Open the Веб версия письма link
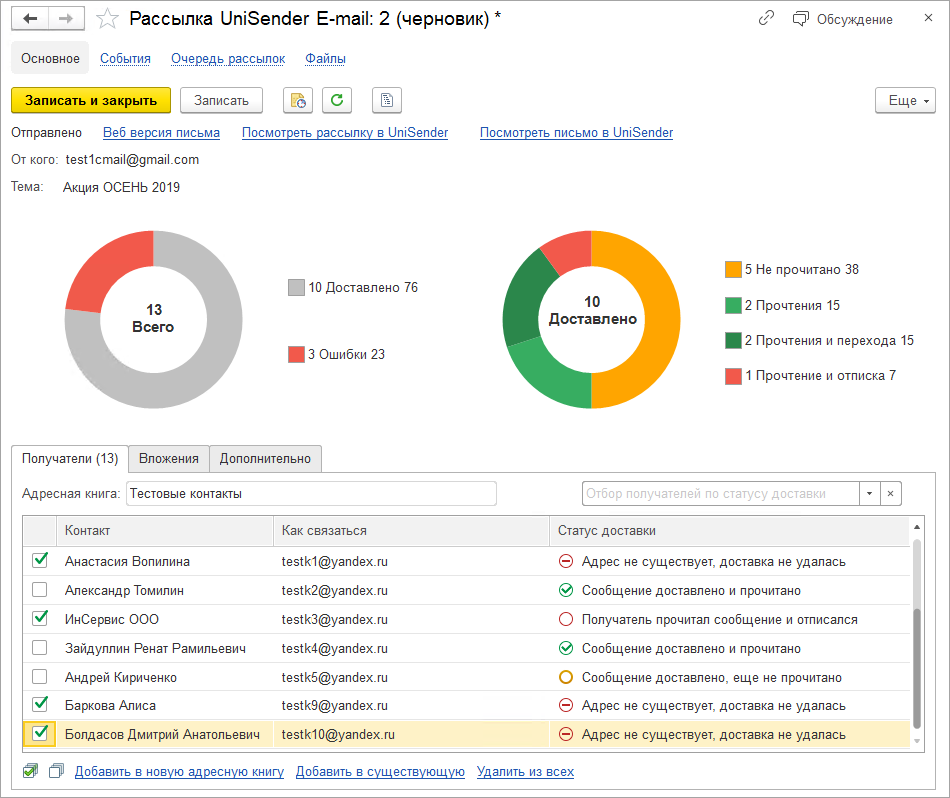 click(161, 133)
